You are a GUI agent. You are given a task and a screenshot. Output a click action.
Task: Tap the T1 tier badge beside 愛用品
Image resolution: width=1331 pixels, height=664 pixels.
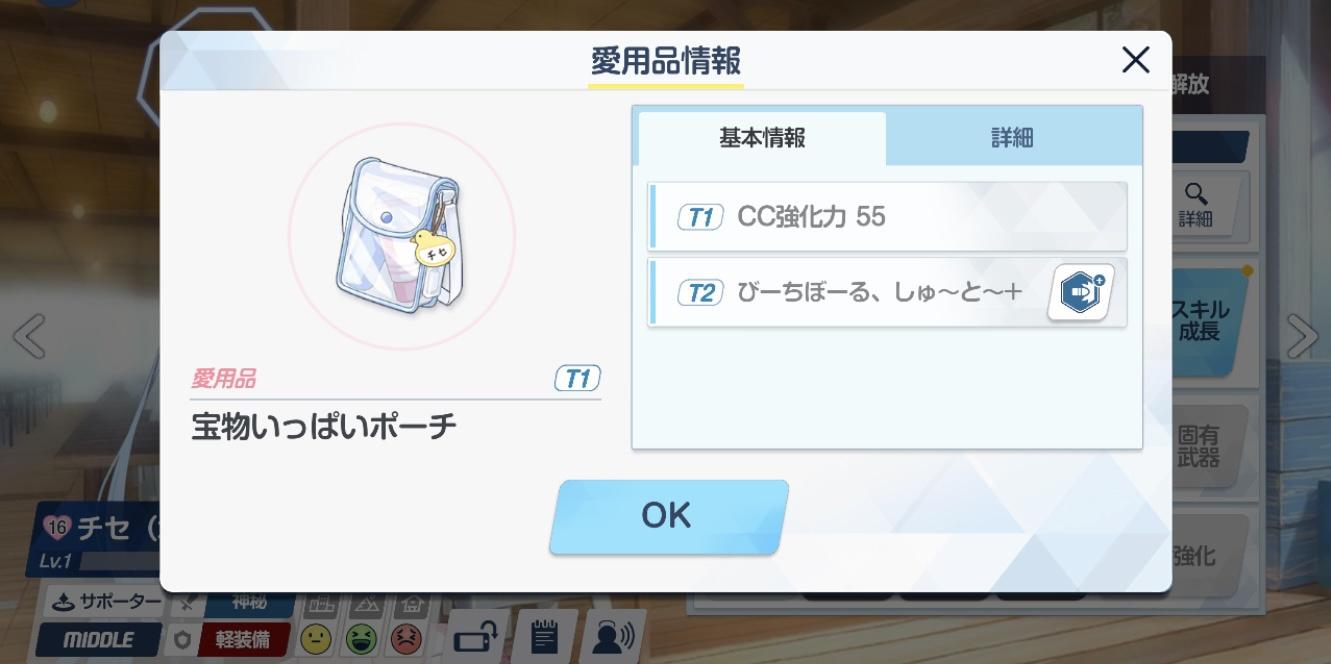click(577, 379)
